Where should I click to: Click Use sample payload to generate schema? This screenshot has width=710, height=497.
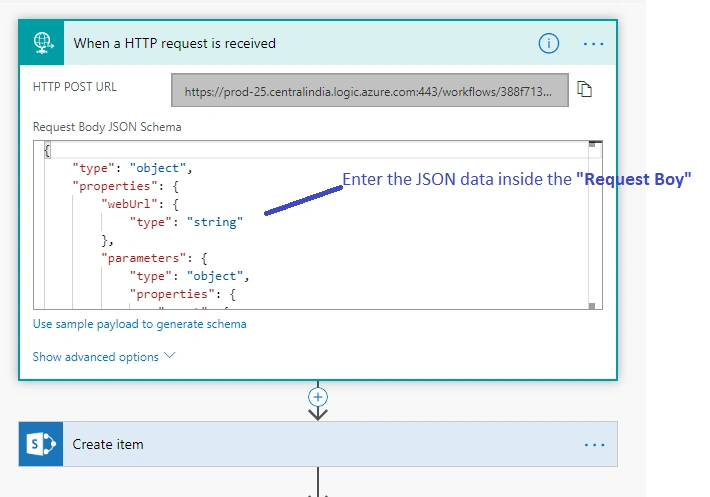pyautogui.click(x=139, y=324)
